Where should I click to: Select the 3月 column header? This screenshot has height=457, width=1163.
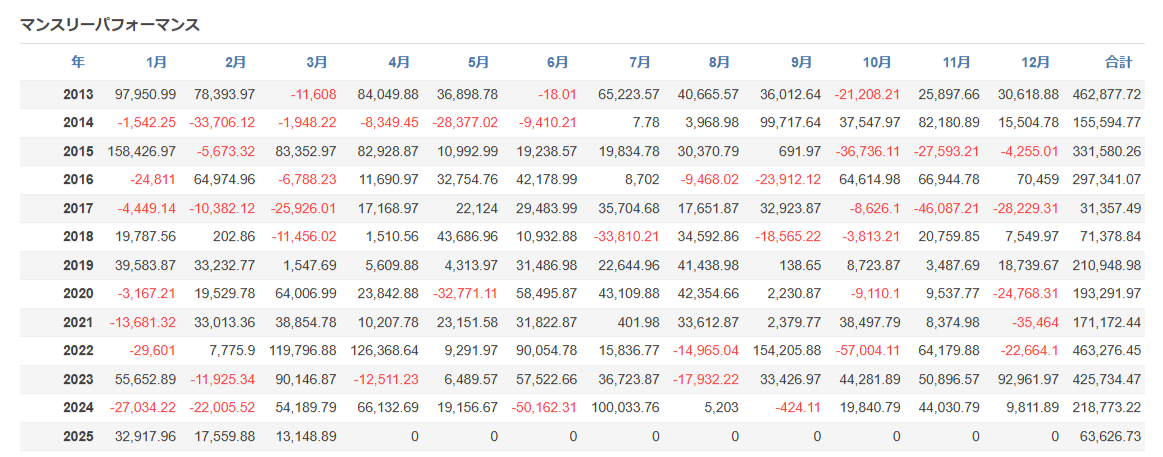316,62
